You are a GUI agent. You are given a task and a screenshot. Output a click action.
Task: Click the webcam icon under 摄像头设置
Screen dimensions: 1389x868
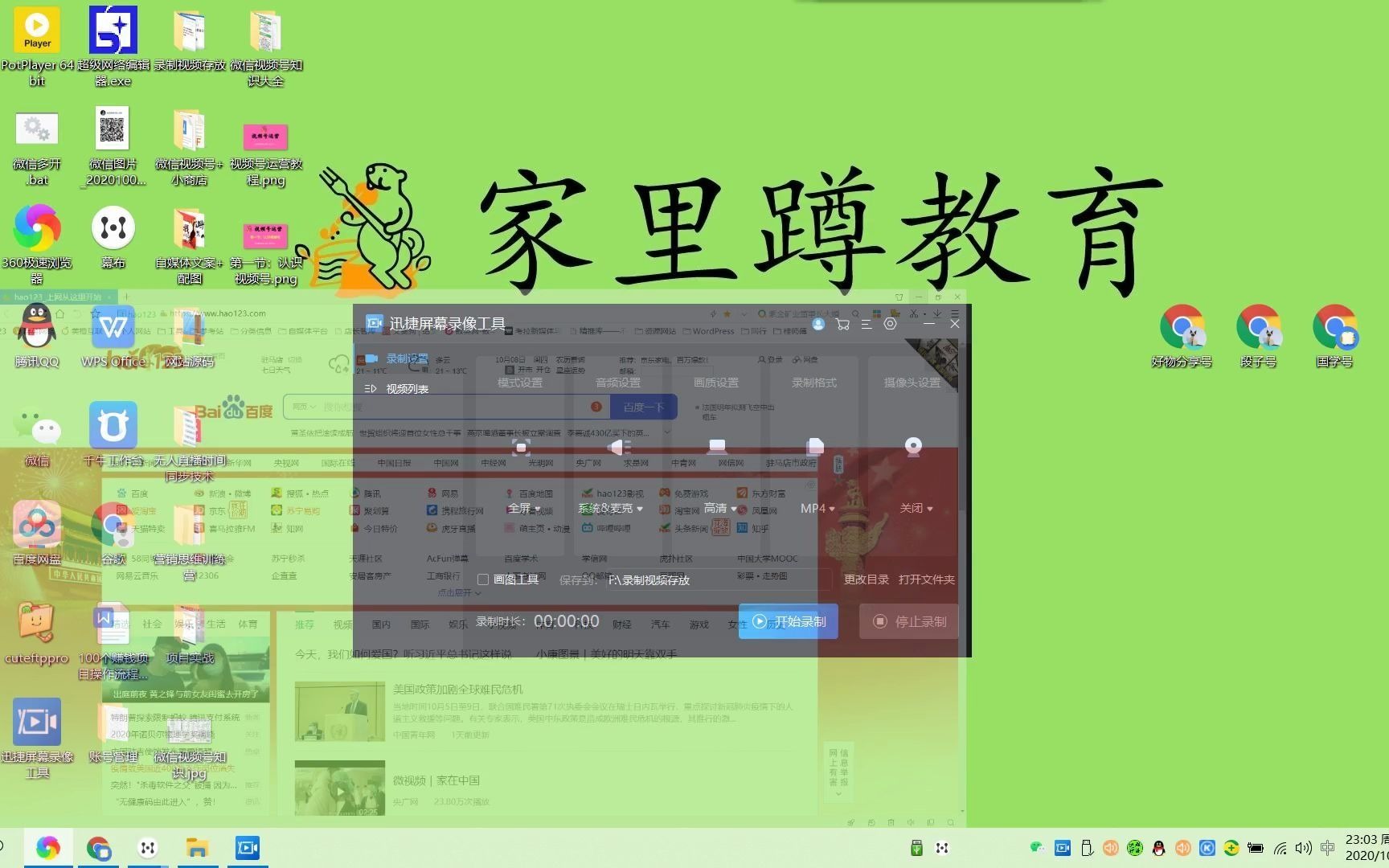pos(913,447)
